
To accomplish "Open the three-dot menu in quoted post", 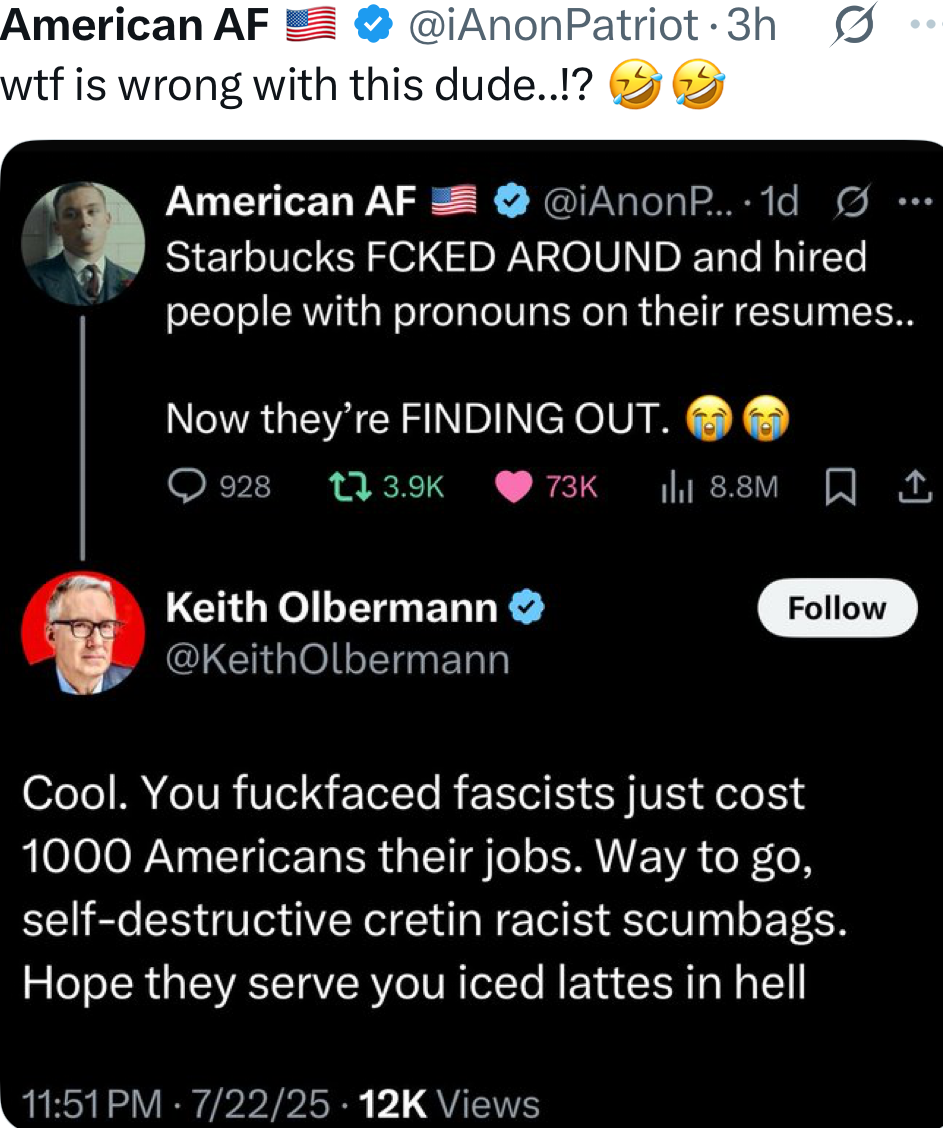I will point(914,201).
